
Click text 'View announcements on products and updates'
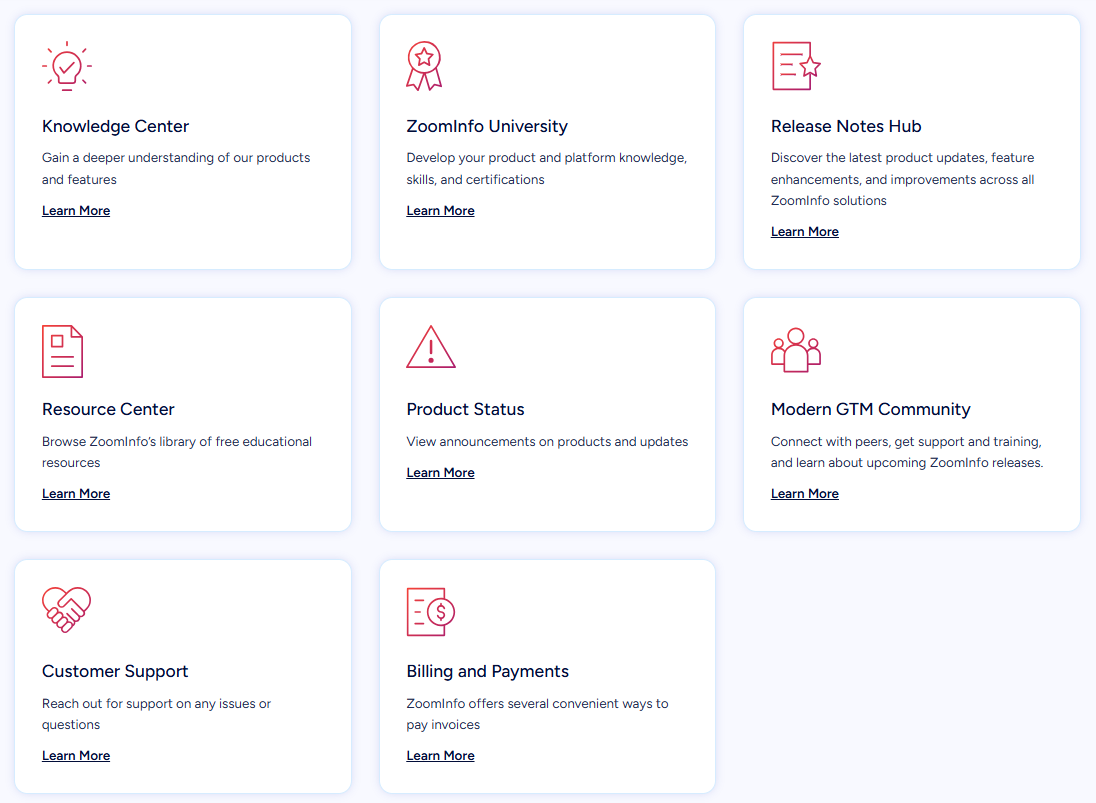click(x=547, y=442)
